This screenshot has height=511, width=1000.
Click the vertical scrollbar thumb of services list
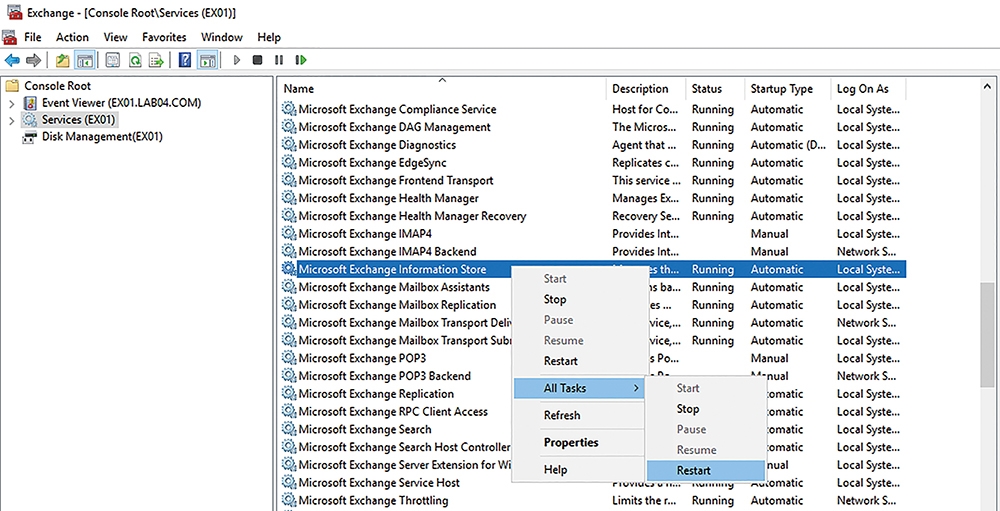click(x=987, y=334)
